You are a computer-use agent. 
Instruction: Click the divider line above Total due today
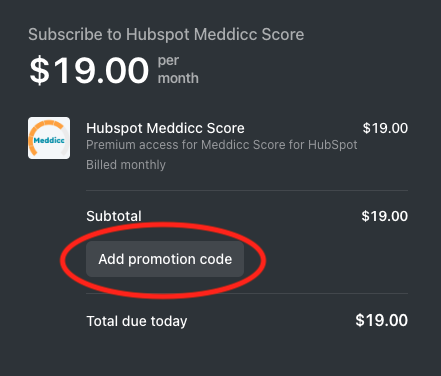tap(247, 293)
